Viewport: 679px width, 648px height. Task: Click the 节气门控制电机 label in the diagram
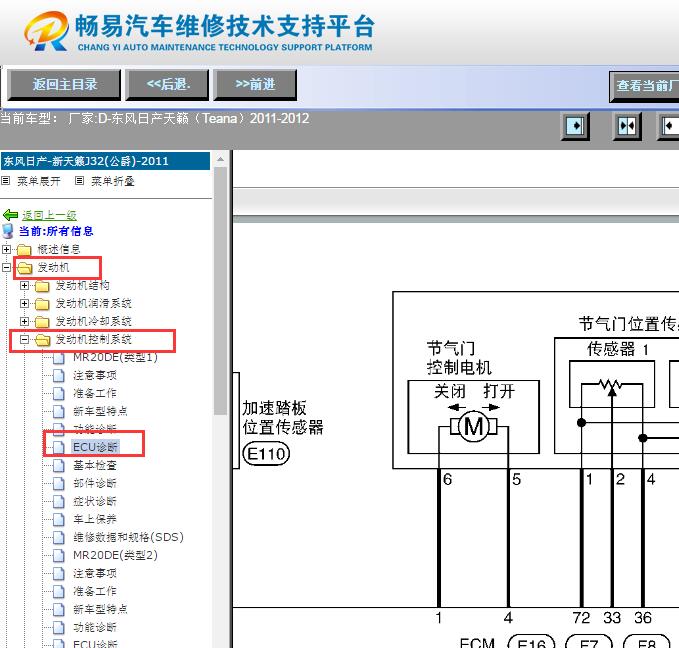coord(459,358)
